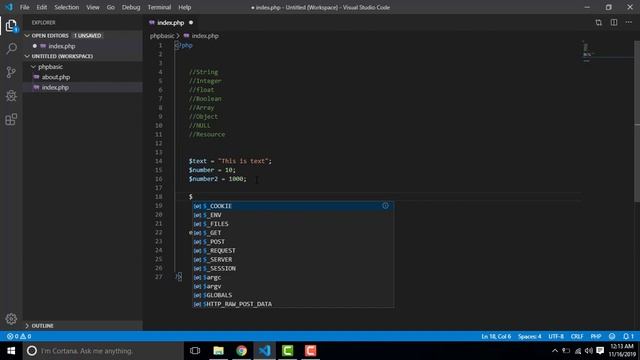Click the Visual Studio Code taskbar icon
640x360 pixels.
pyautogui.click(x=264, y=351)
